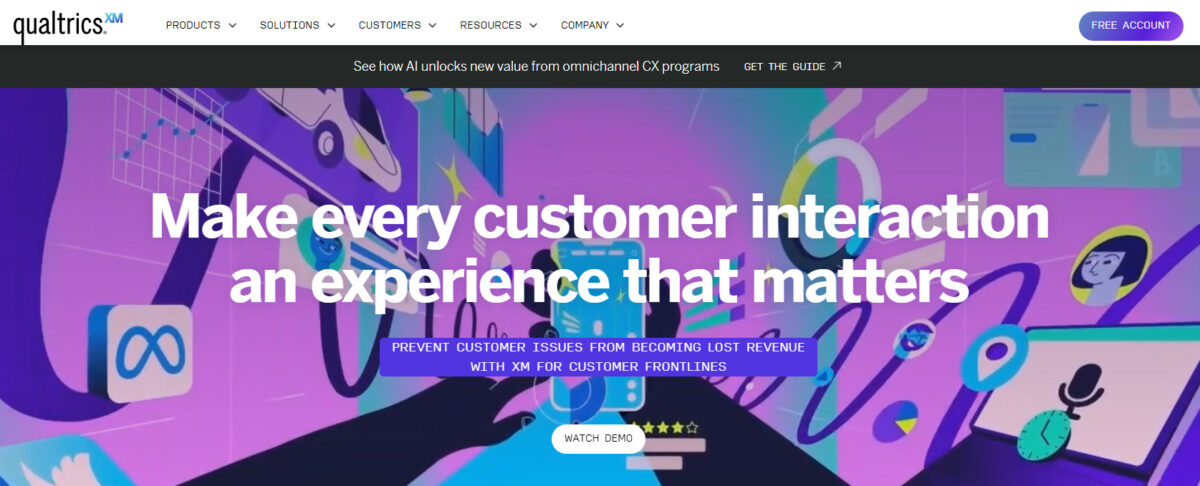Click the Meta infinity logo icon

pyautogui.click(x=142, y=353)
